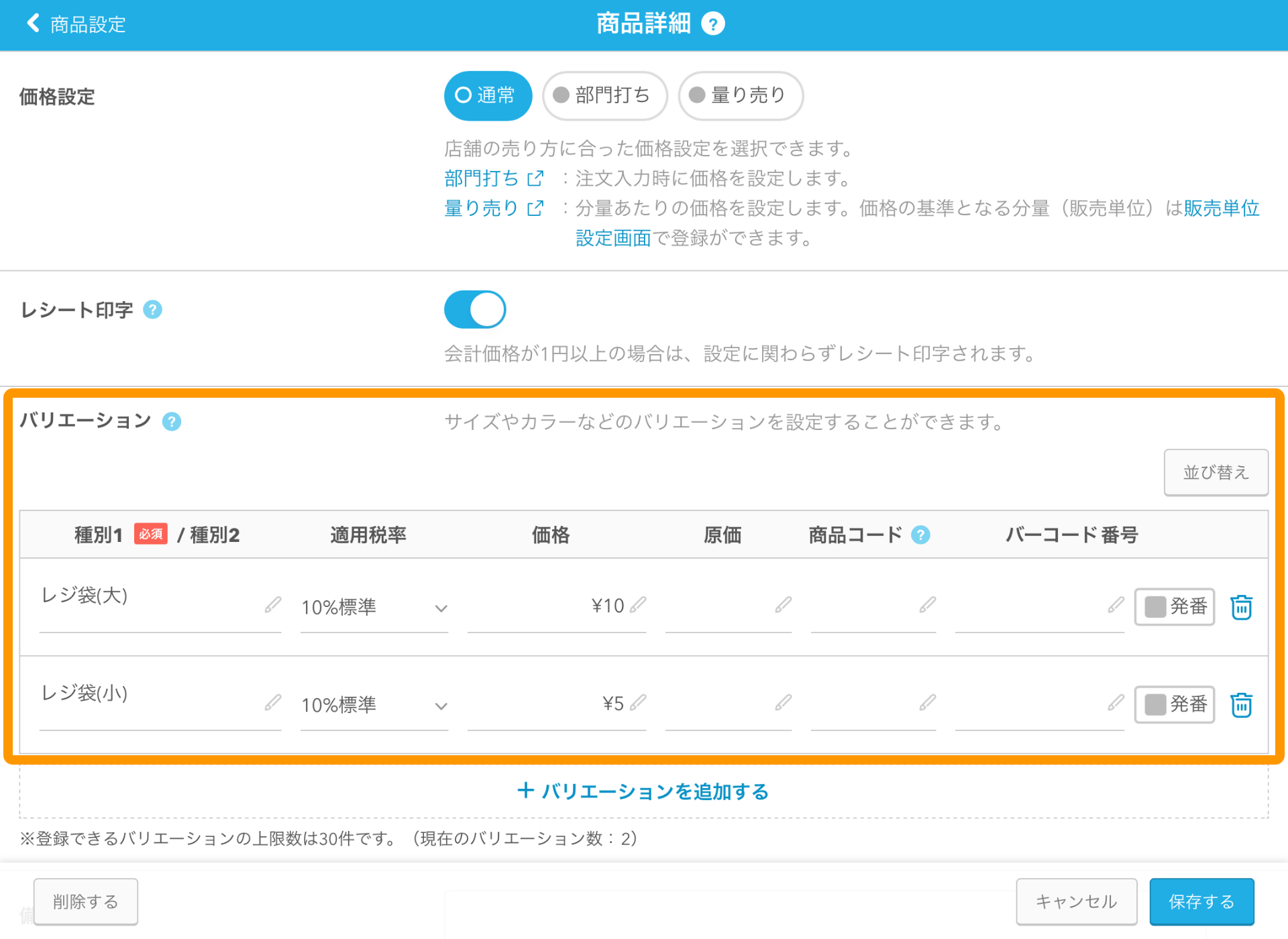Click バリエーションを追加する

point(643,791)
